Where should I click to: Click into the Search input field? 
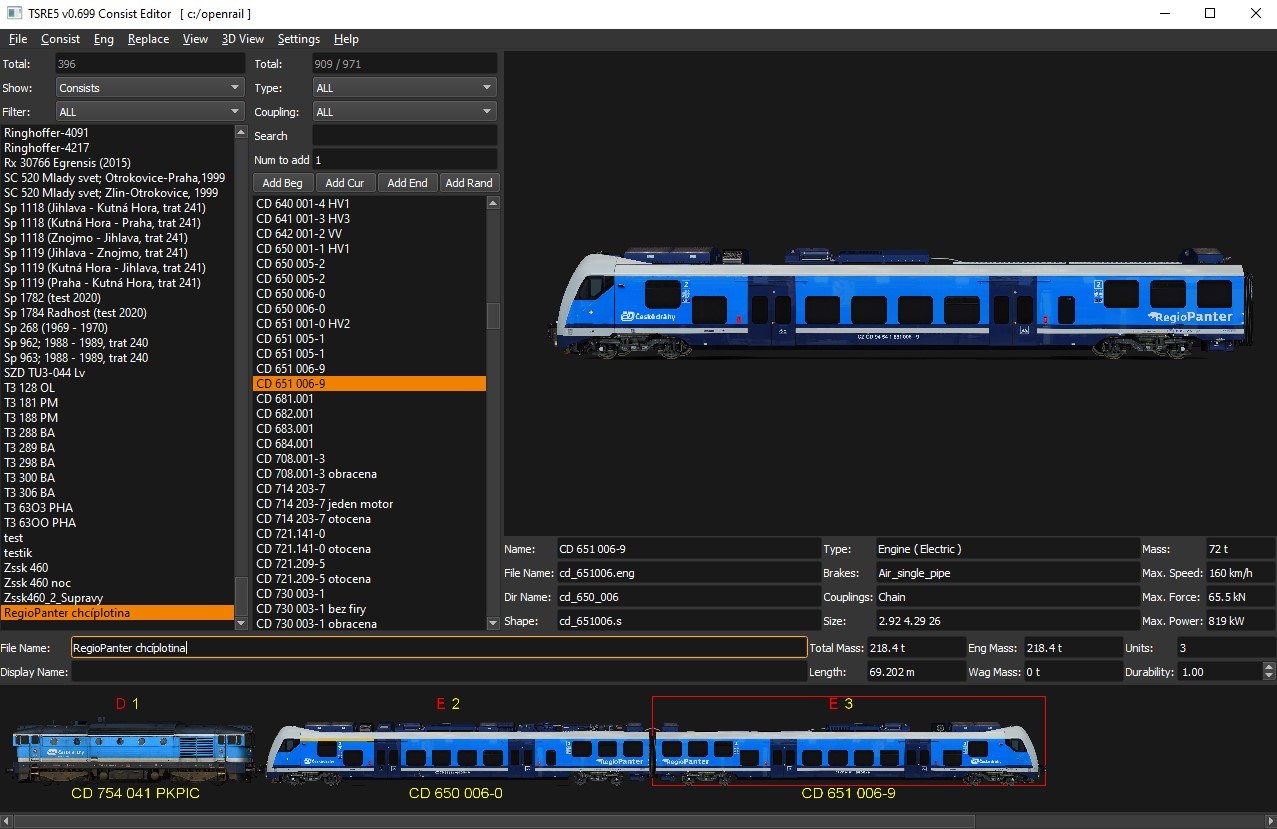coord(404,136)
